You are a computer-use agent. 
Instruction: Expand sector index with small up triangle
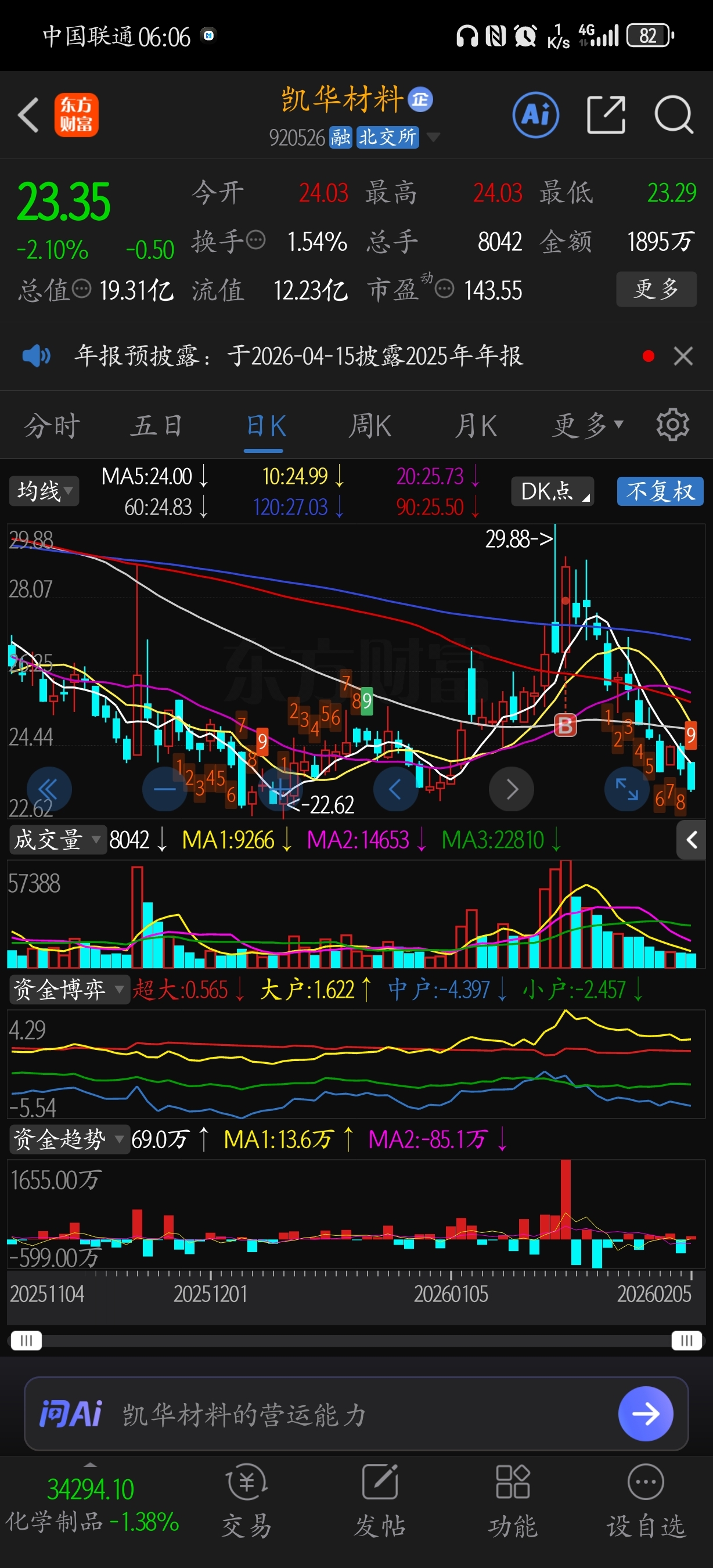click(90, 1465)
